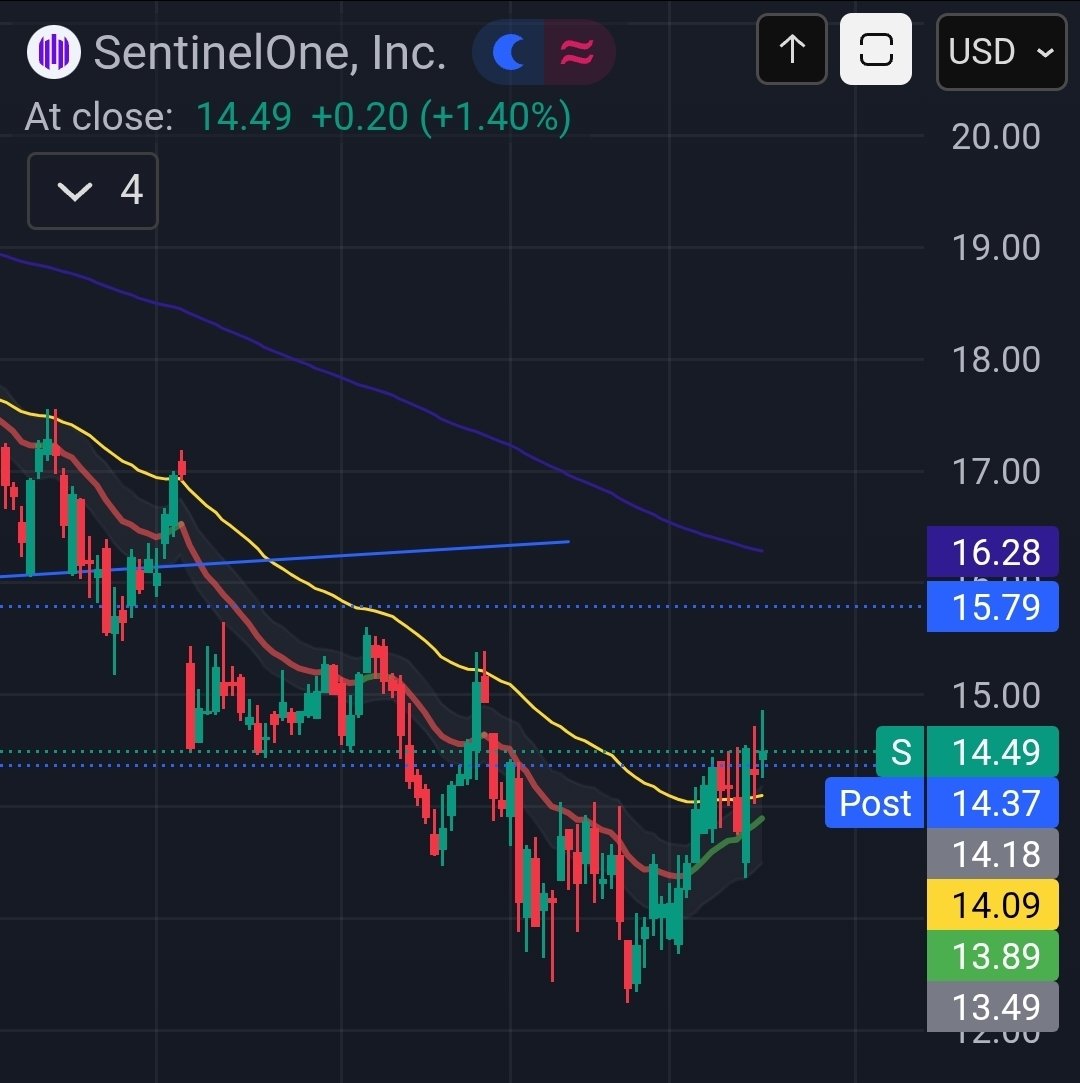Screen dimensions: 1080x1083
Task: Click the 13.89 green indicator label
Action: (x=992, y=956)
